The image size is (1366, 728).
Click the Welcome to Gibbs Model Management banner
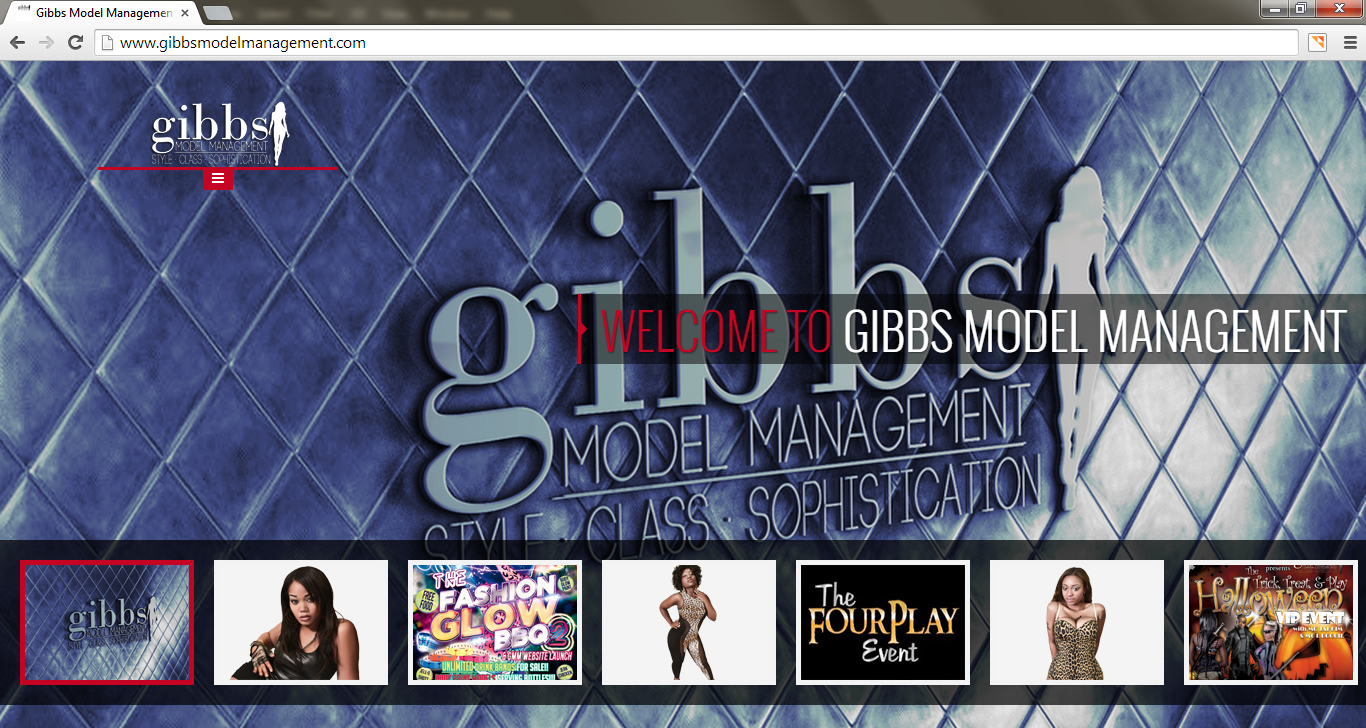coord(972,330)
